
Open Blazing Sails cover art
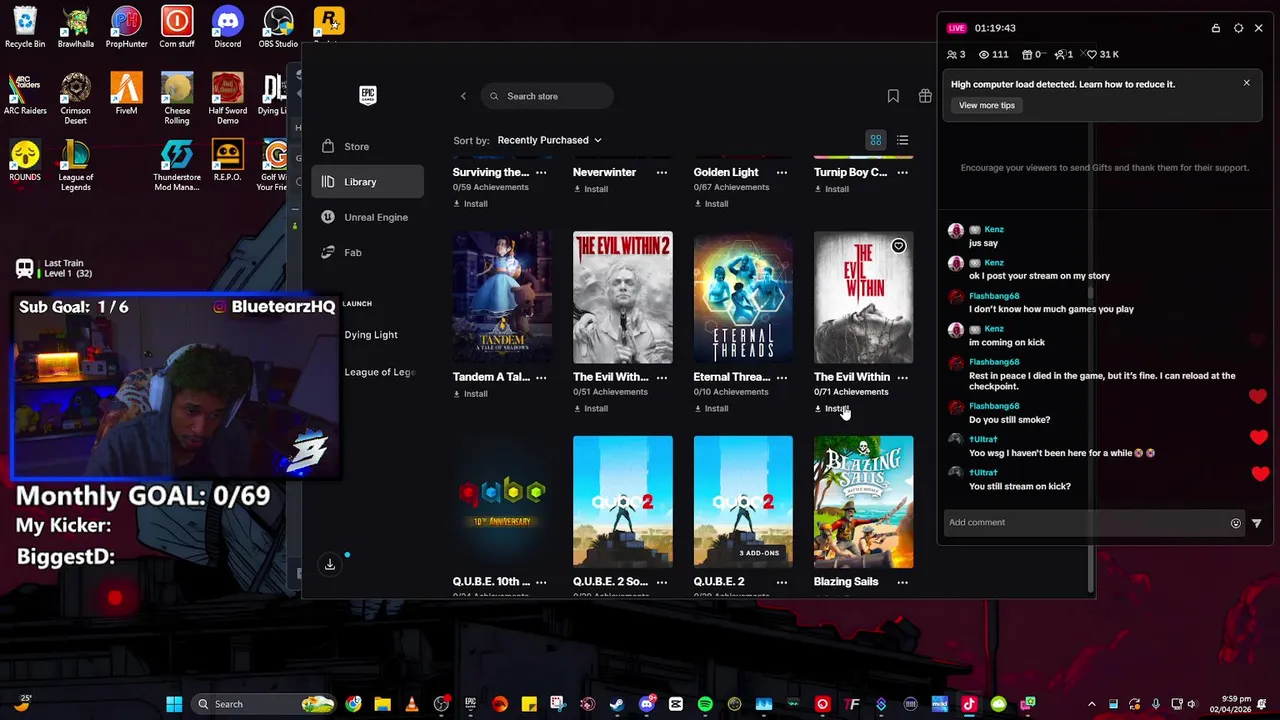point(863,502)
